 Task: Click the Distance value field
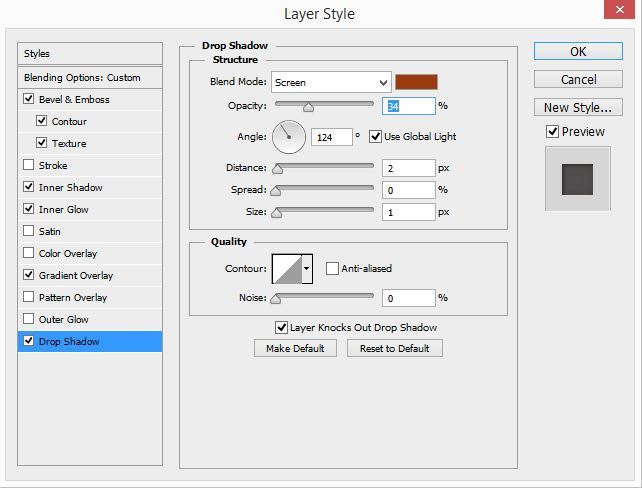tap(409, 168)
